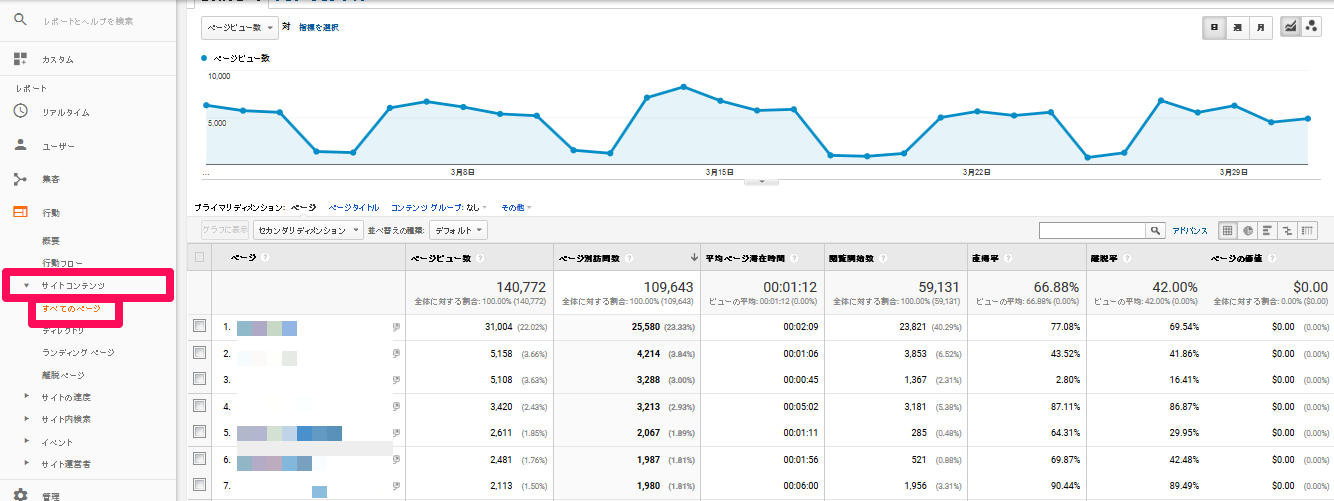
Task: Set chart interval to 週 (week)
Action: pos(1238,28)
